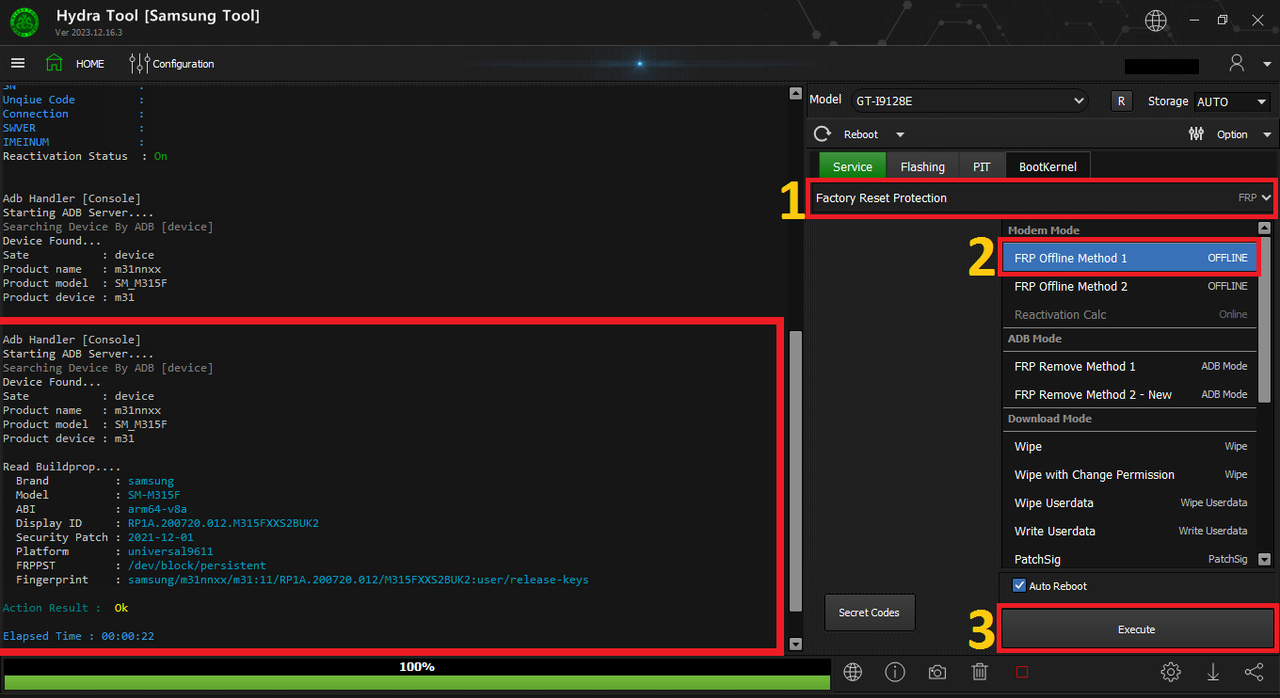Screen dimensions: 1280x698
Task: Click the "Brand : samsung" log line
Action: coord(95,481)
